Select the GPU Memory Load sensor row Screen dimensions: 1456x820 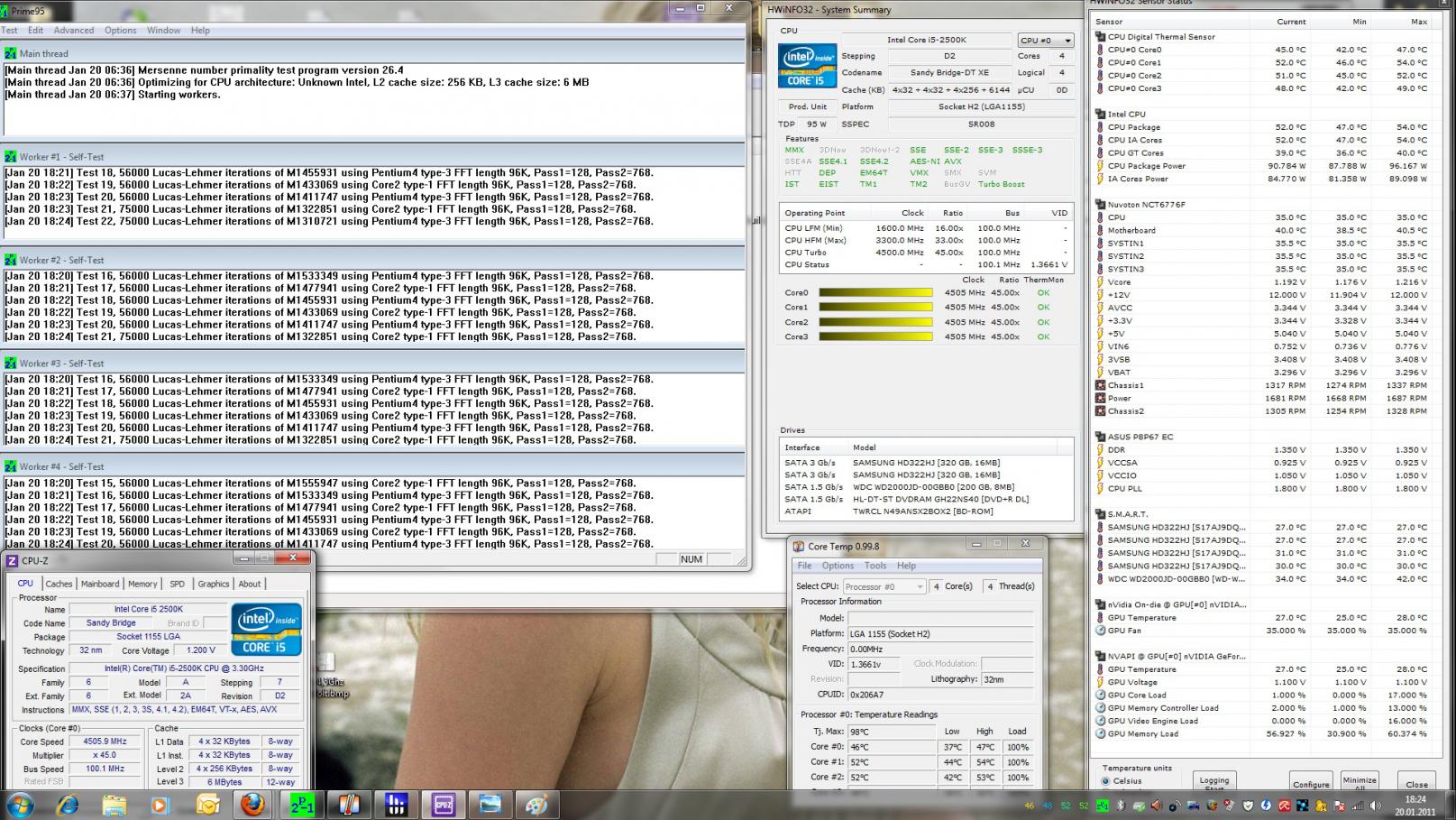(1261, 734)
